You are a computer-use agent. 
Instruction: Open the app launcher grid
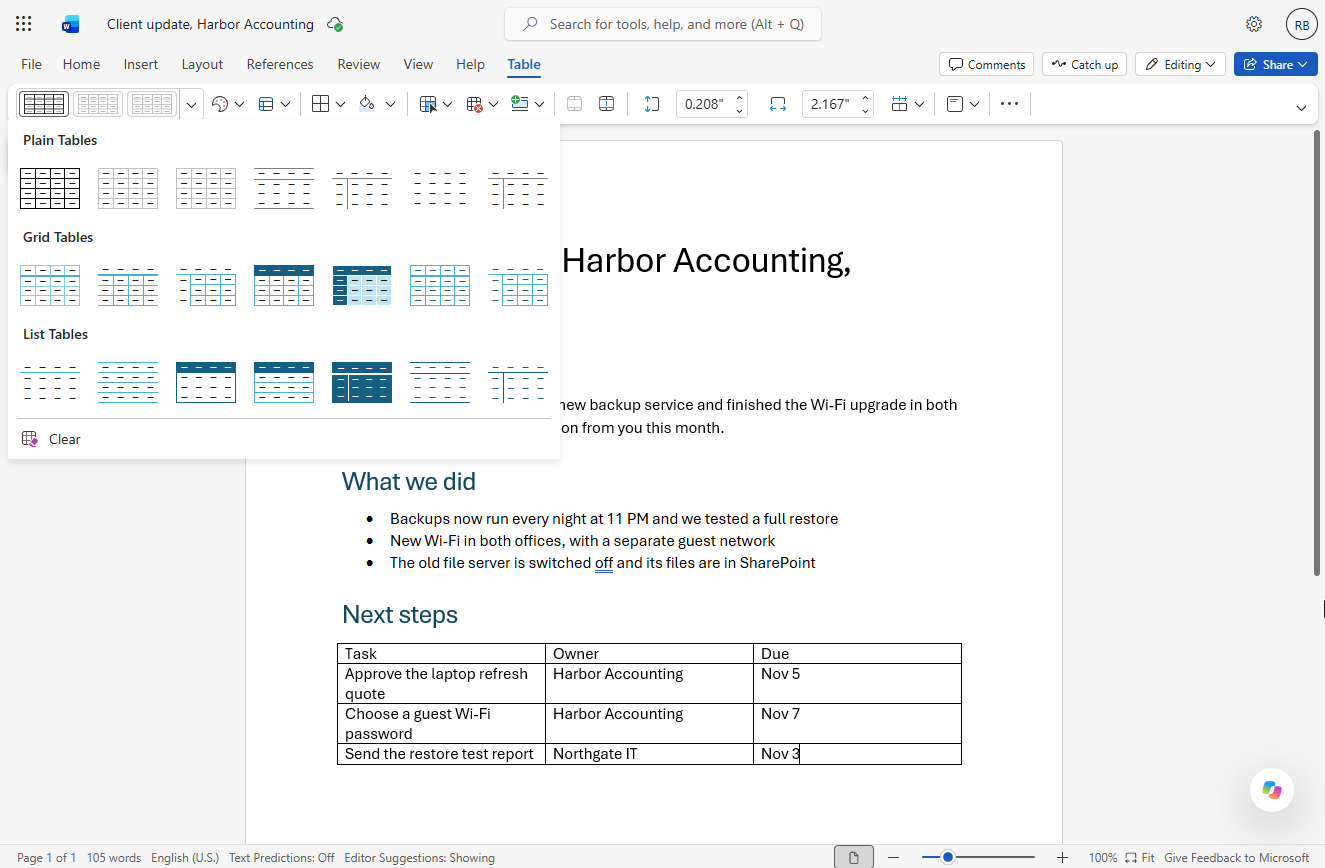[x=24, y=24]
